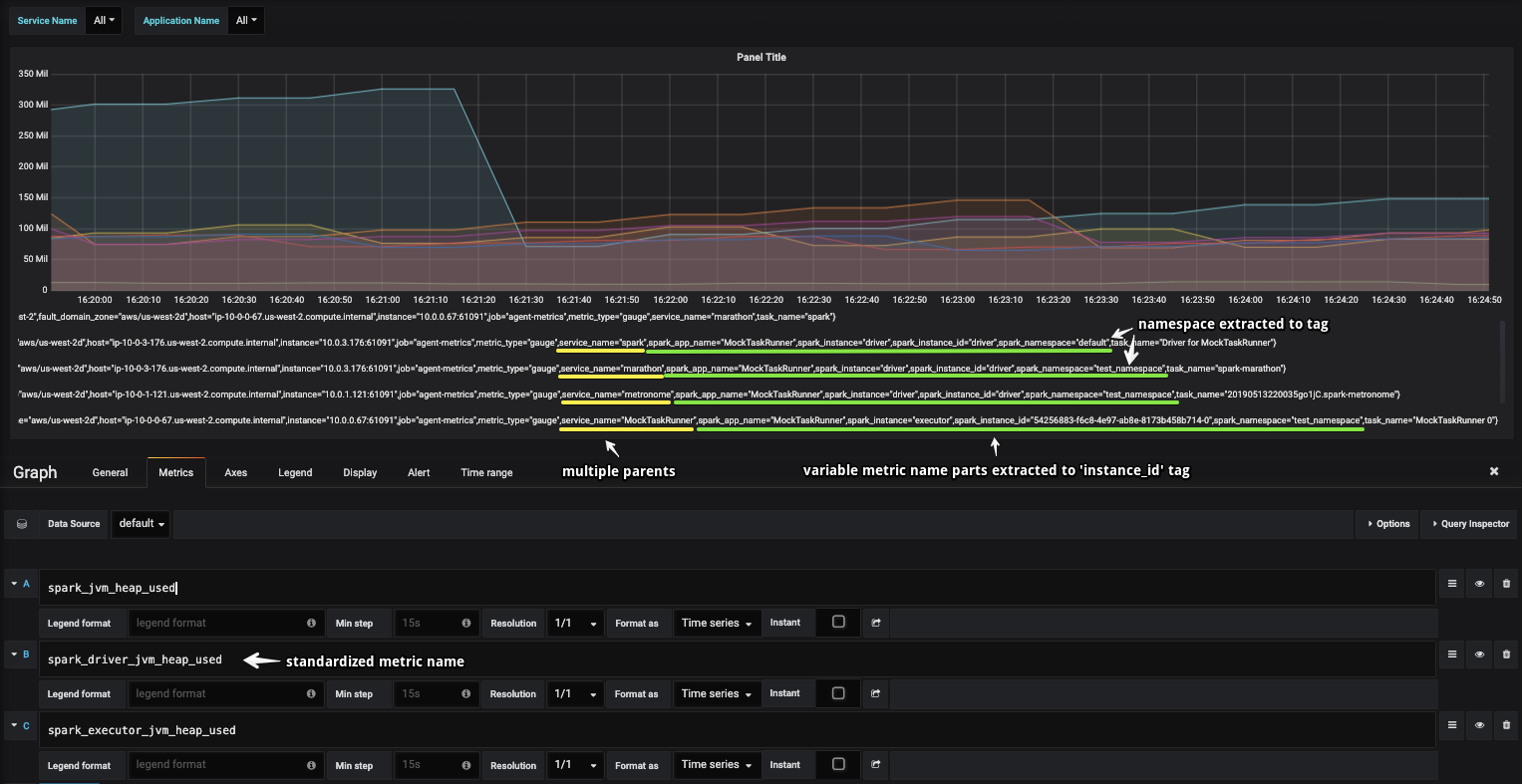Viewport: 1522px width, 784px height.
Task: Delete query A with its trash icon
Action: pyautogui.click(x=1506, y=584)
